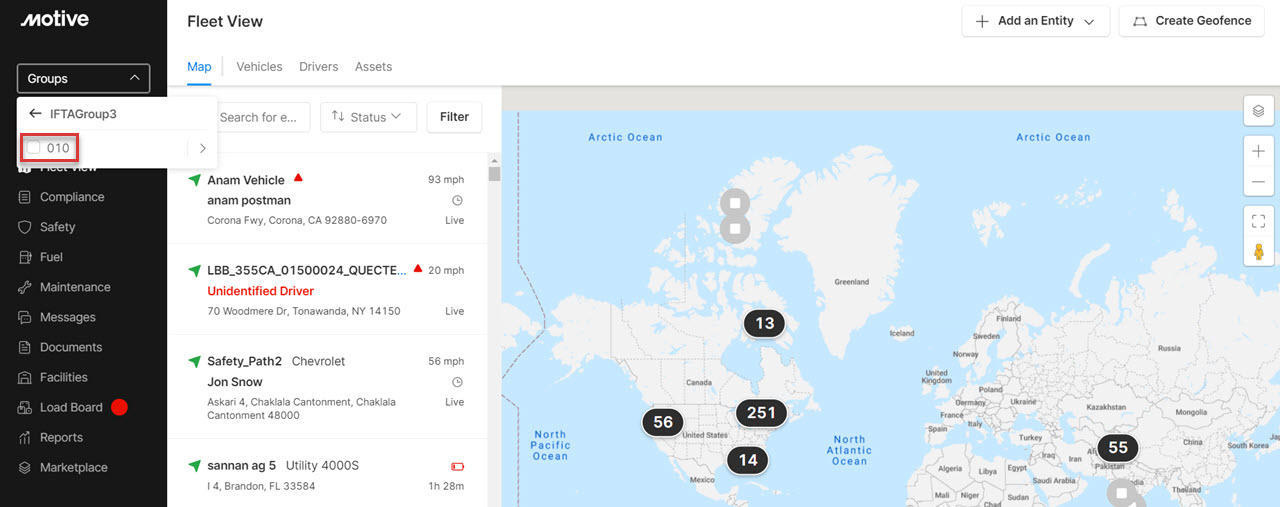
Task: Switch to the Drivers tab
Action: coord(318,67)
